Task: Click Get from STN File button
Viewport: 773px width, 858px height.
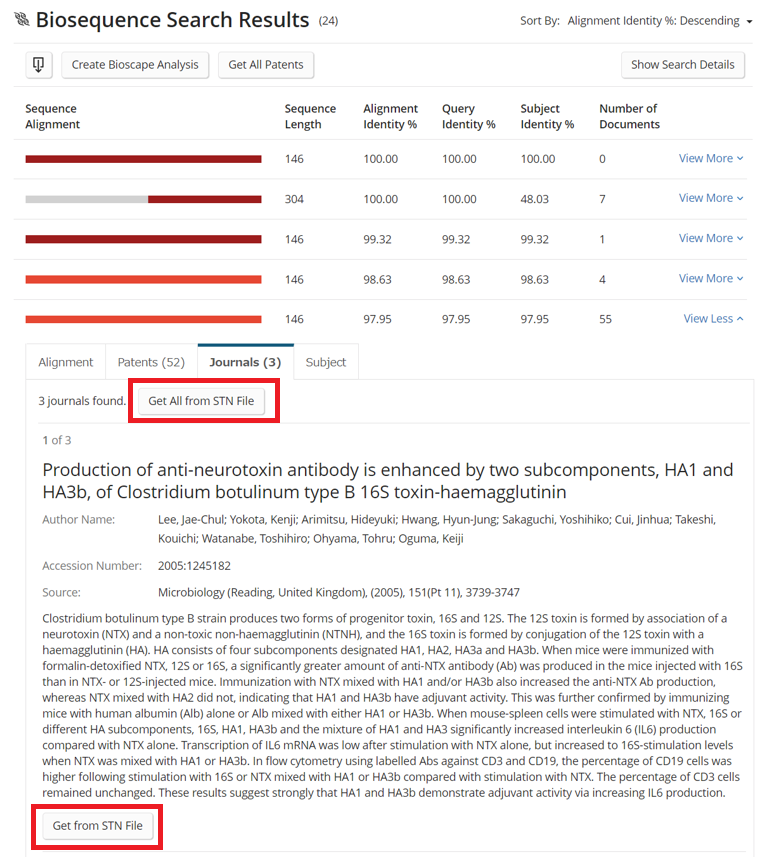Action: pyautogui.click(x=97, y=825)
